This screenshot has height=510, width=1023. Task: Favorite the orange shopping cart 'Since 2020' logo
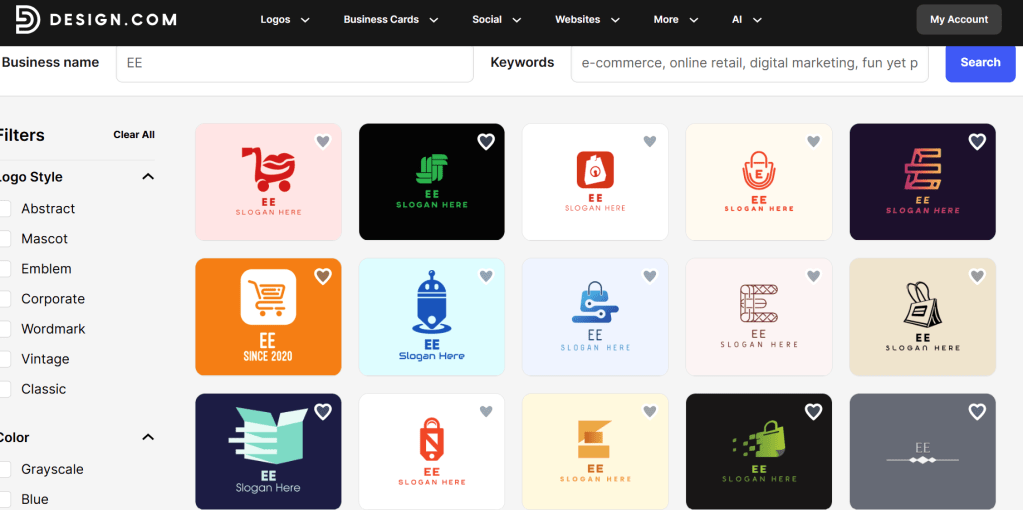(323, 276)
